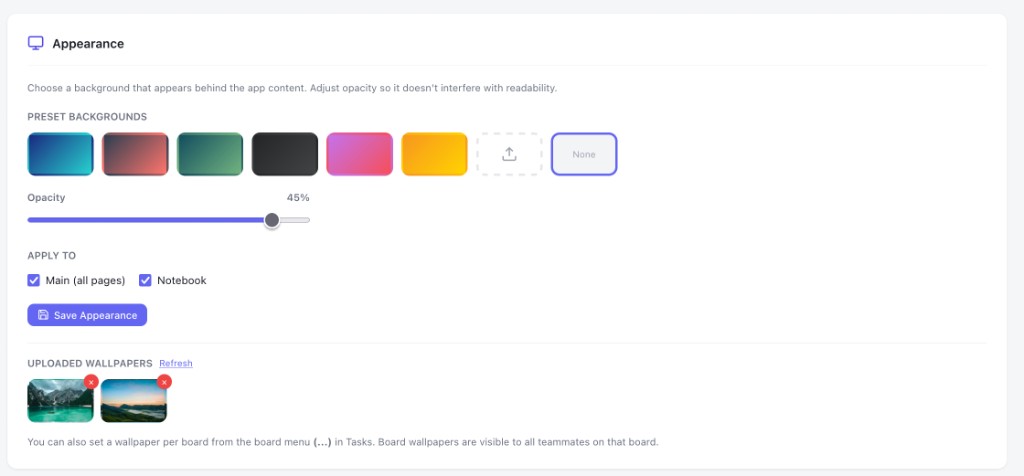This screenshot has width=1024, height=476.
Task: Click the floppy disk icon in Save Appearance
Action: [43, 315]
